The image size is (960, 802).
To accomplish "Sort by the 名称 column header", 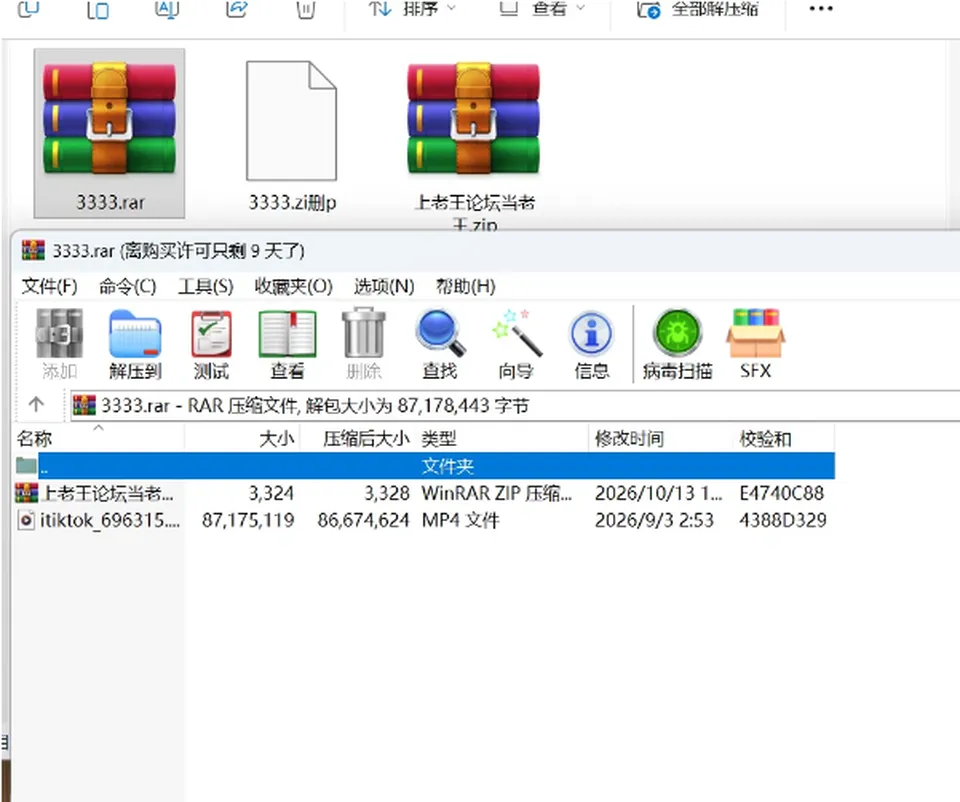I will (x=99, y=438).
